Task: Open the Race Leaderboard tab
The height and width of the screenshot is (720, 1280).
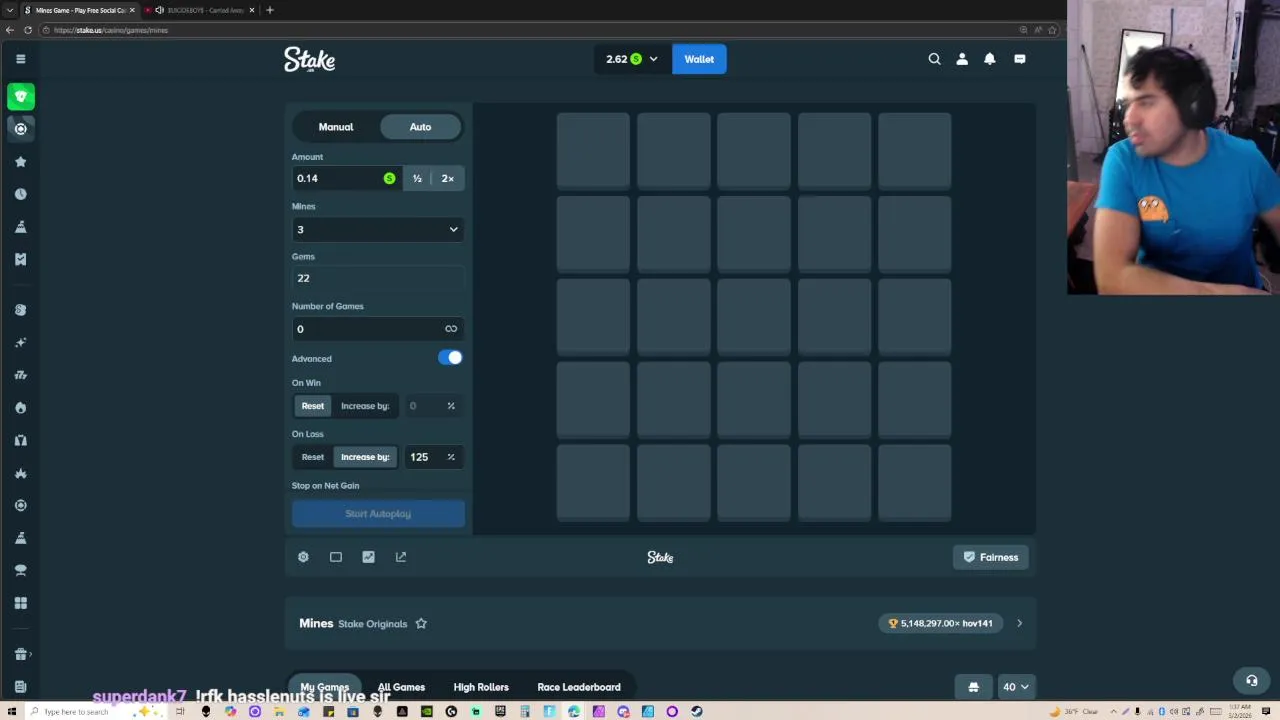Action: [579, 687]
